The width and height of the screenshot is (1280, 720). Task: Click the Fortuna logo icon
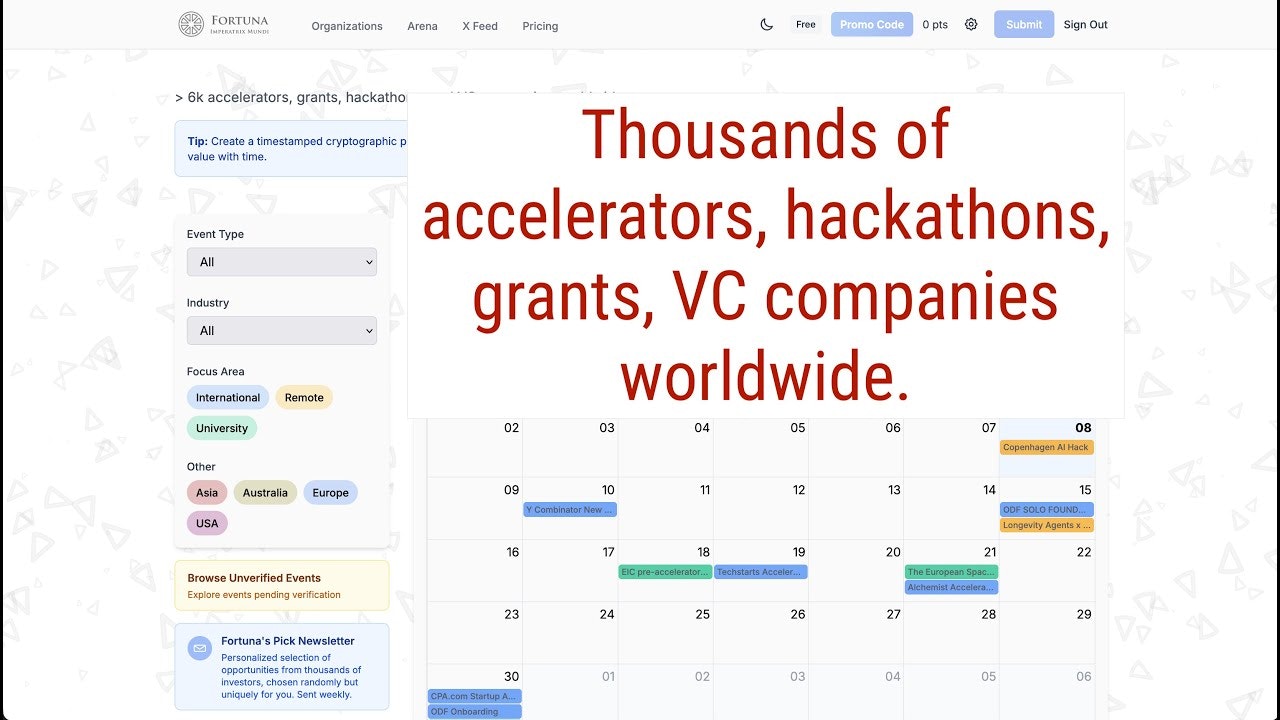(x=191, y=25)
